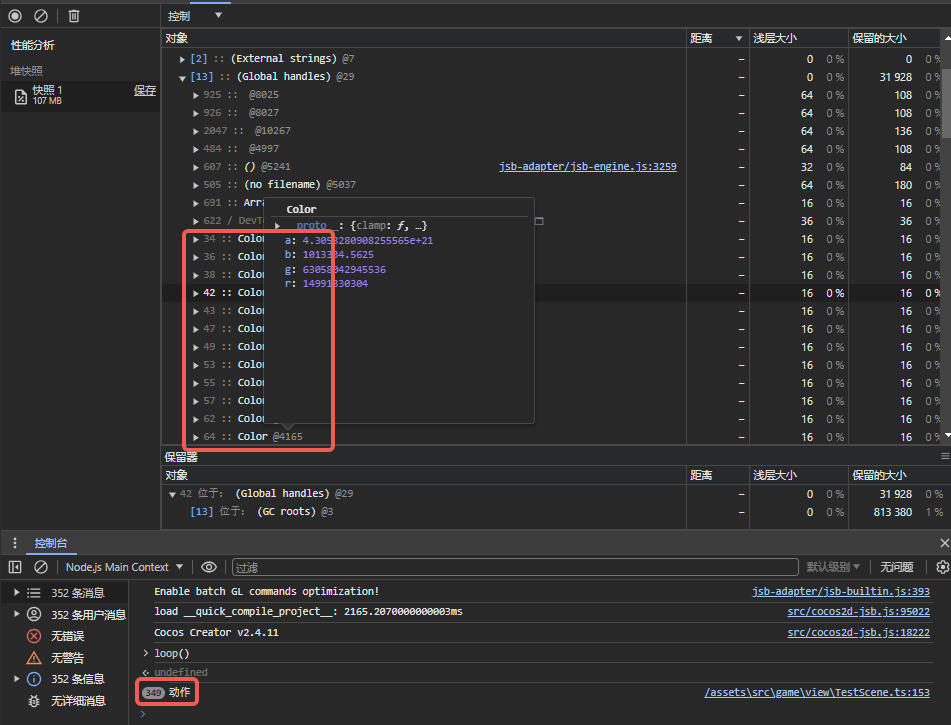Click the 352 条消息 list icon
This screenshot has width=951, height=725.
click(x=34, y=593)
